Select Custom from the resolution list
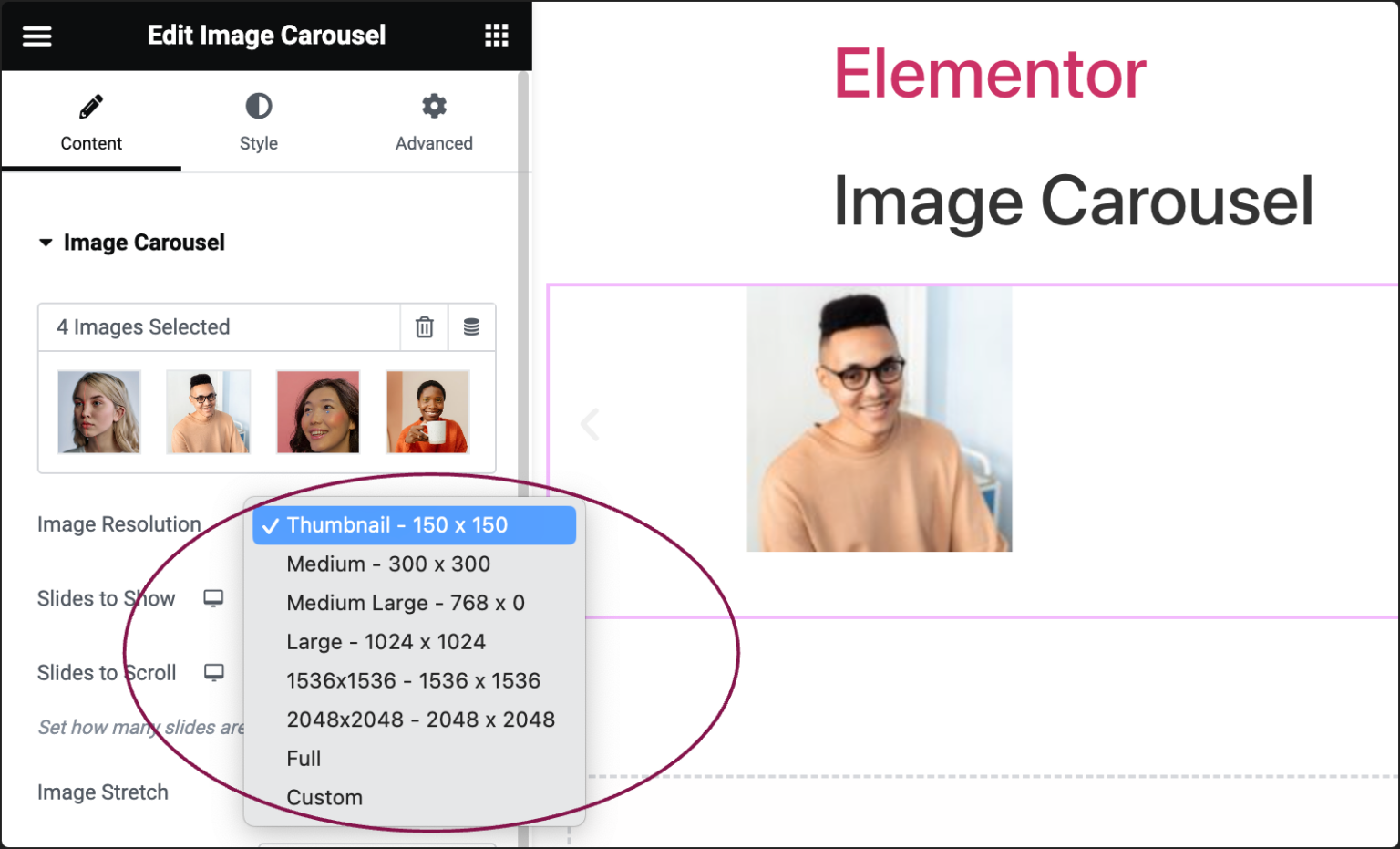The image size is (1400, 849). [x=324, y=797]
